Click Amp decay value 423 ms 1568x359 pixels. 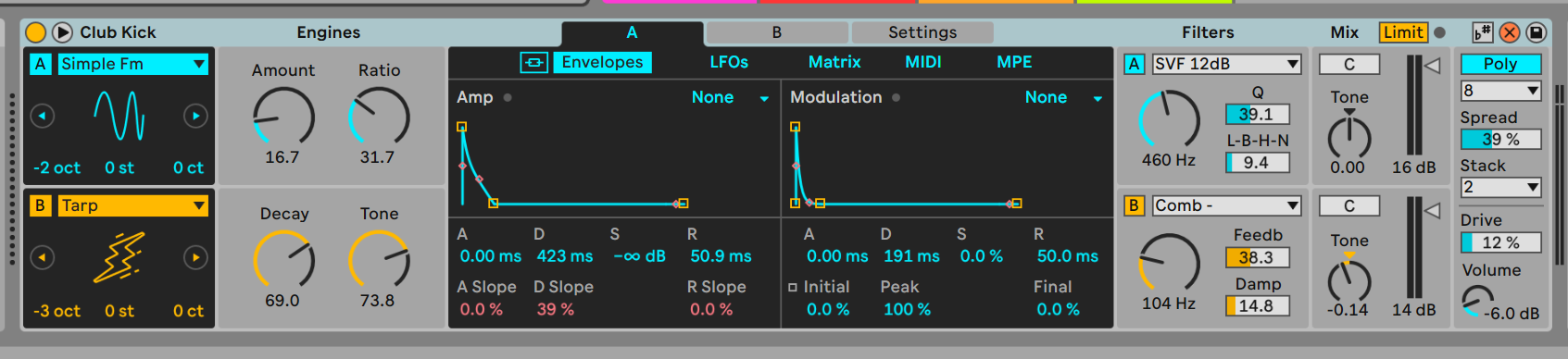click(x=565, y=256)
